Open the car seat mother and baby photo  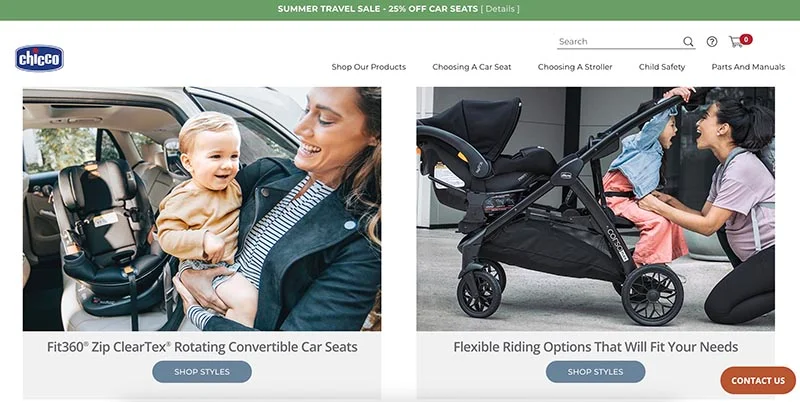[x=202, y=209]
